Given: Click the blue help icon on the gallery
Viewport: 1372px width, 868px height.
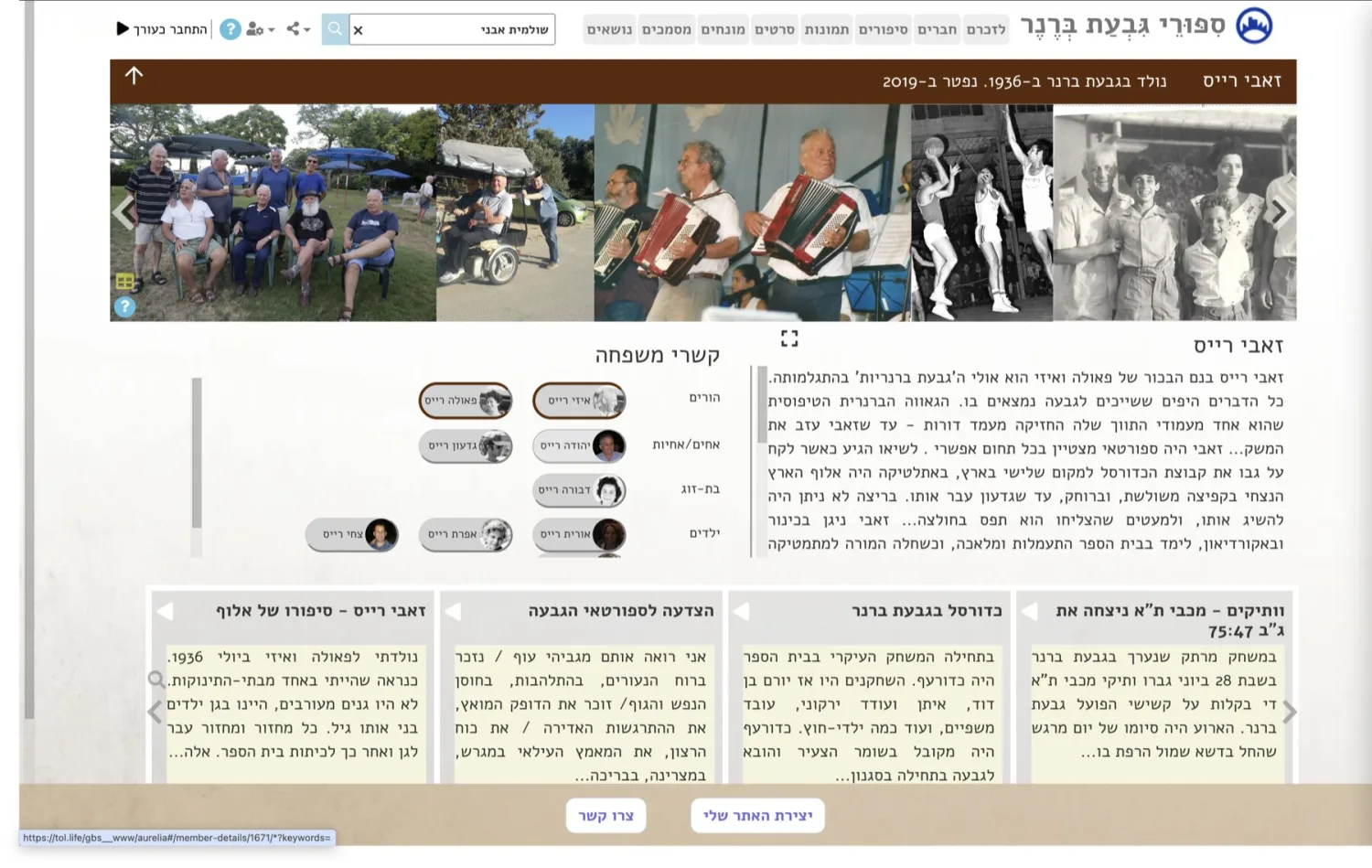Looking at the screenshot, I should tap(125, 307).
